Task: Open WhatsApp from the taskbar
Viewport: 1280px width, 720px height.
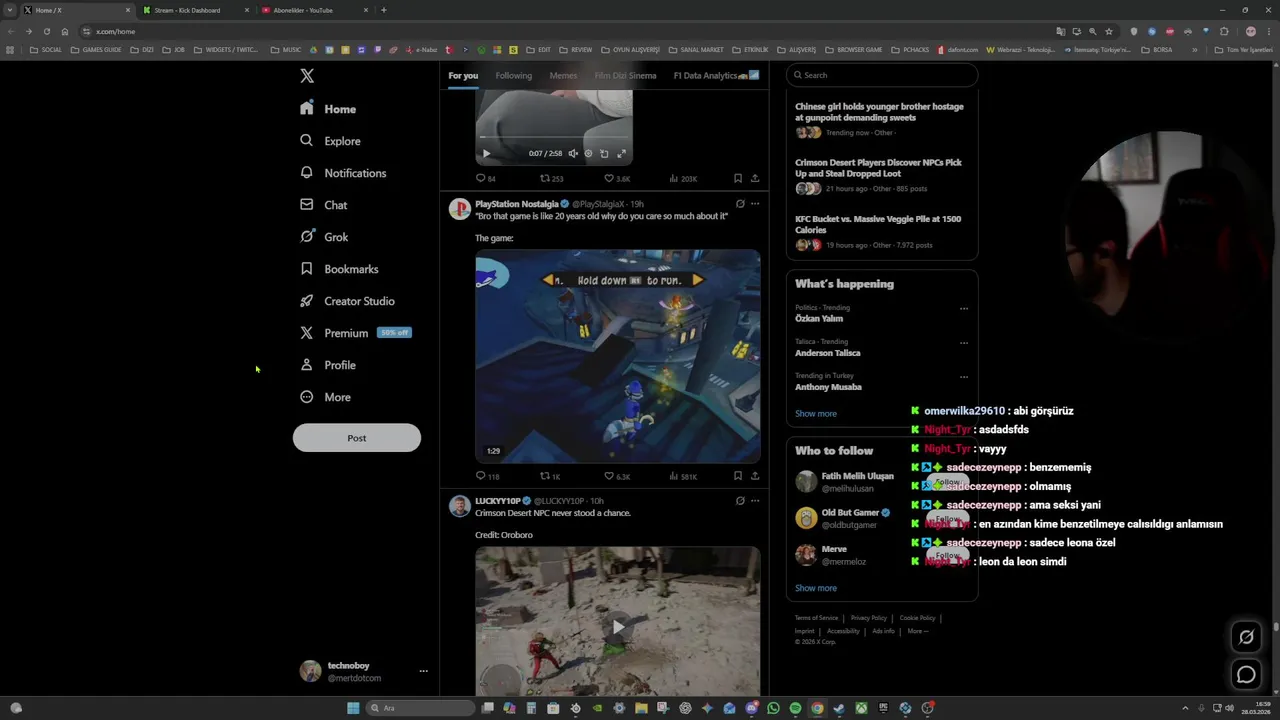Action: click(773, 708)
